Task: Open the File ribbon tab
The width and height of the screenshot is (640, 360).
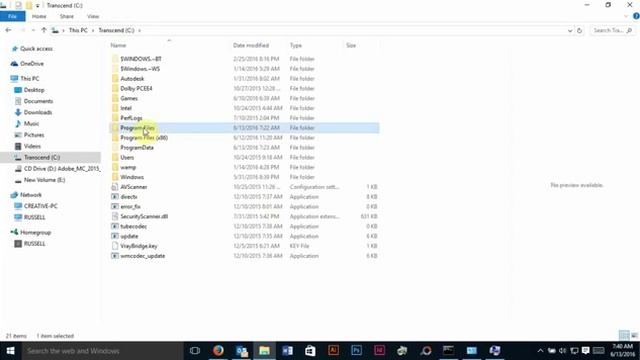Action: 12,16
